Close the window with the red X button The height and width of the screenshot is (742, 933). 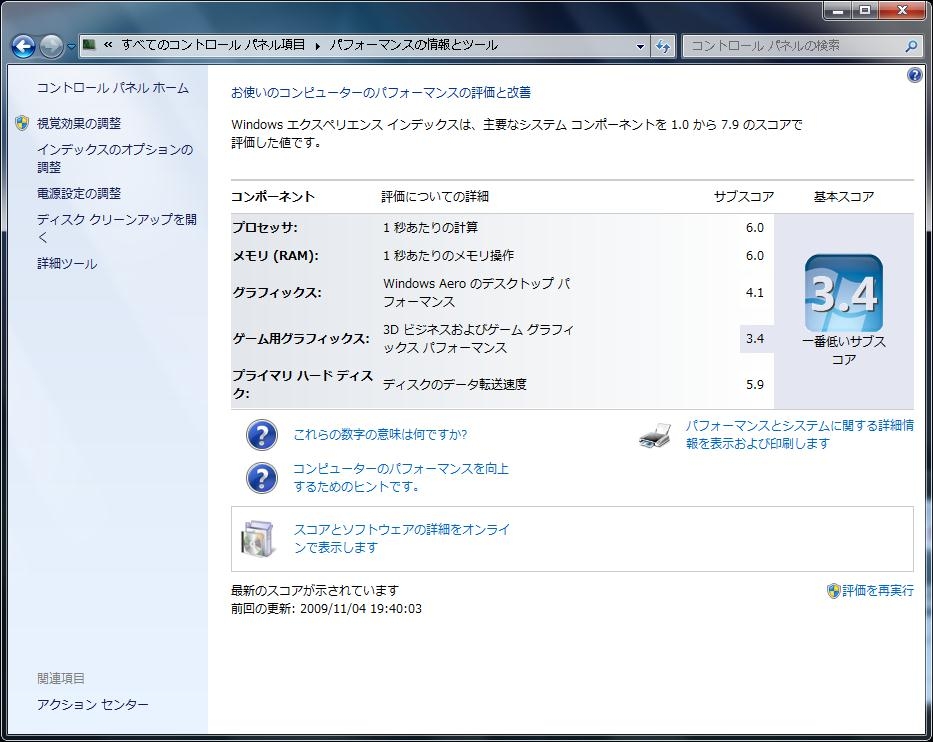pyautogui.click(x=901, y=10)
